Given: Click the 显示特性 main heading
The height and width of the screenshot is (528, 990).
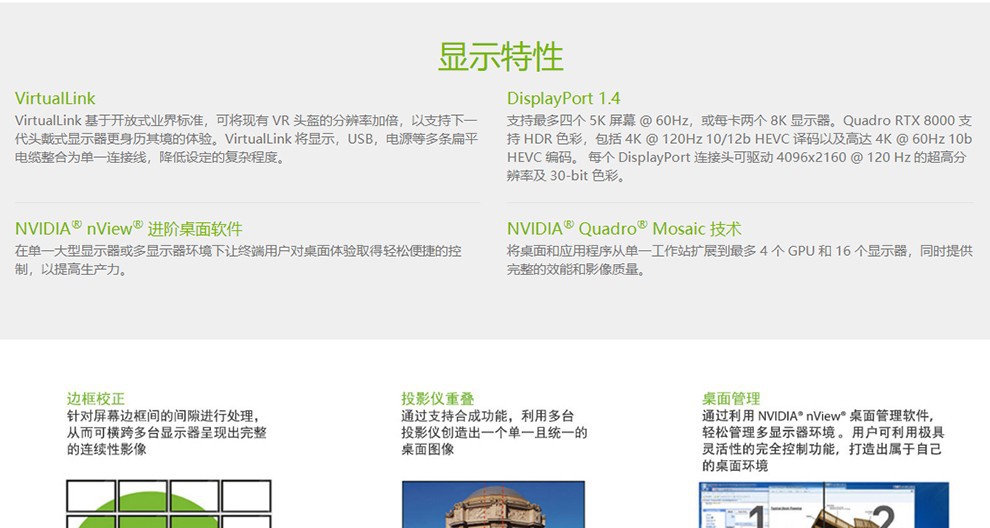Looking at the screenshot, I should point(500,57).
